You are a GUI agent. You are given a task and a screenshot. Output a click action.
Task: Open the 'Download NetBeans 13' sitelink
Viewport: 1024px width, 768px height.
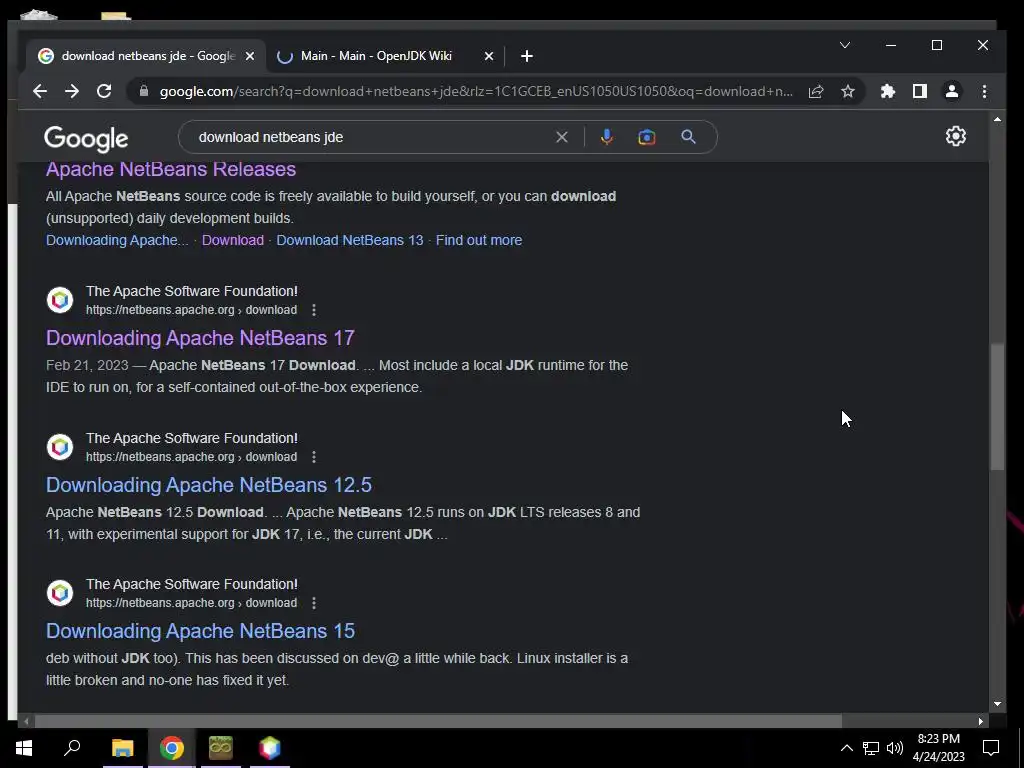pos(350,240)
